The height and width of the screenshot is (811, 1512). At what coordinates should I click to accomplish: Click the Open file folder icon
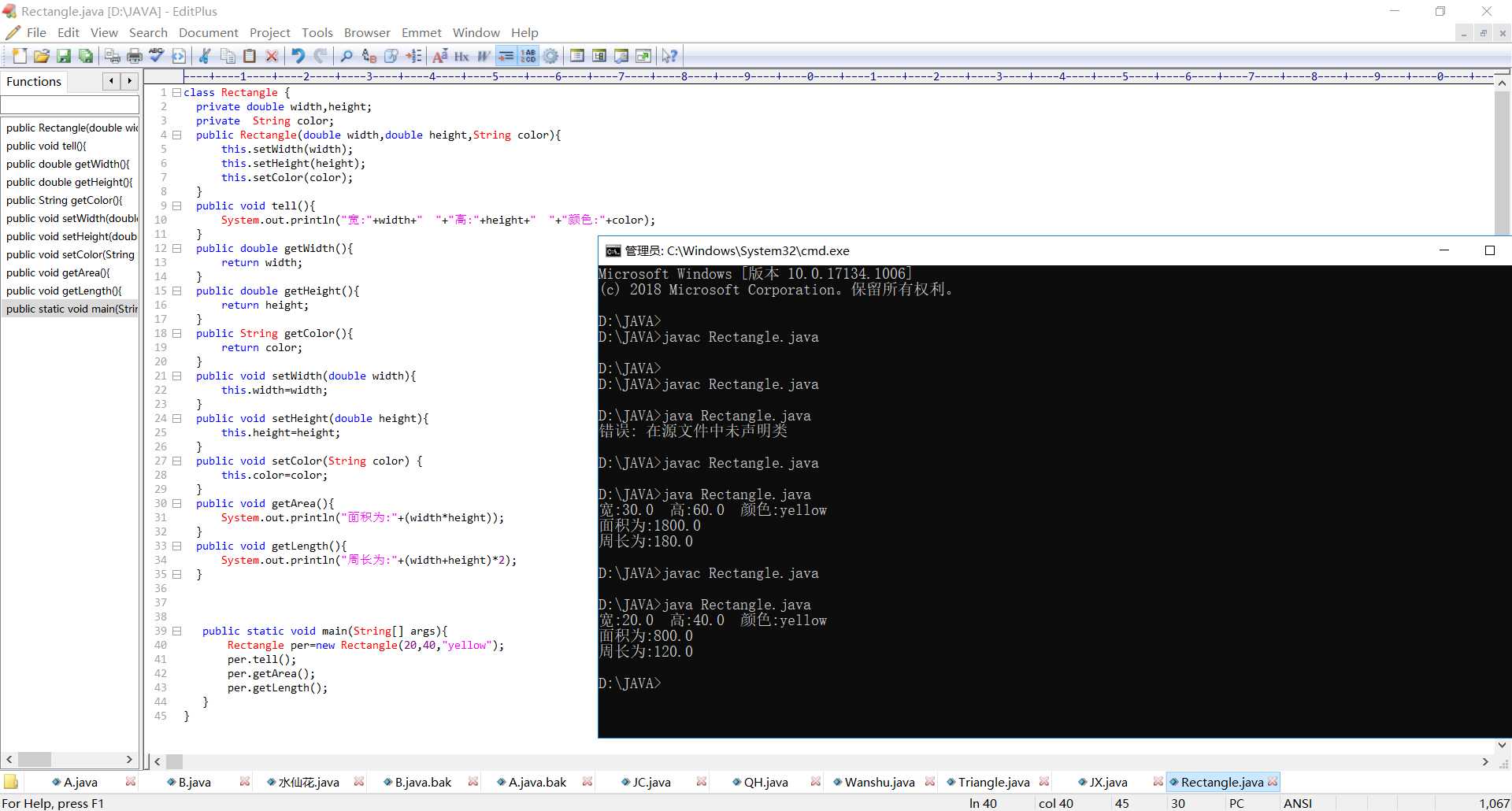[42, 56]
